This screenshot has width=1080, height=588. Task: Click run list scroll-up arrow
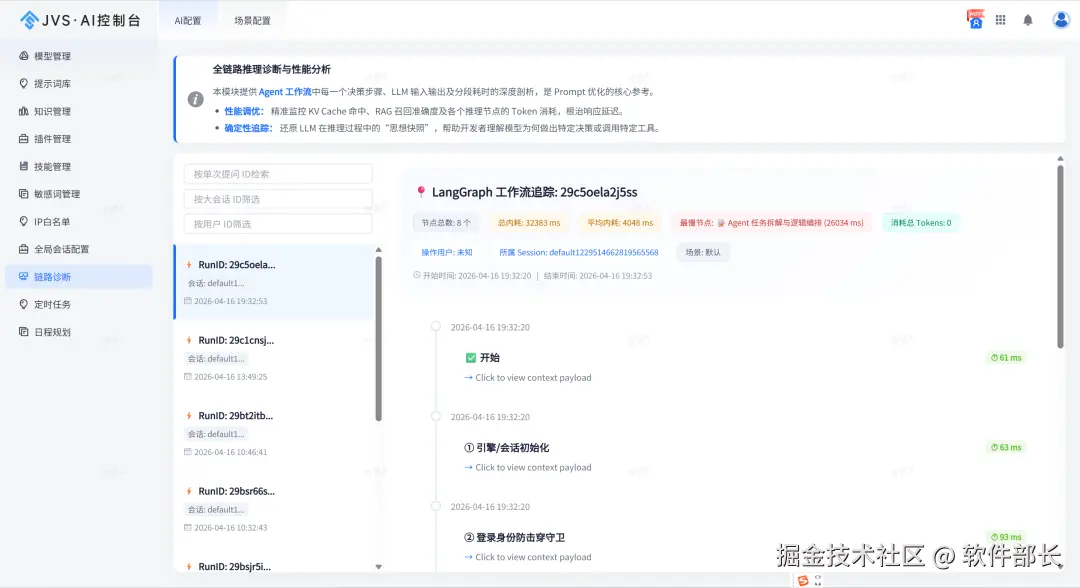[378, 249]
